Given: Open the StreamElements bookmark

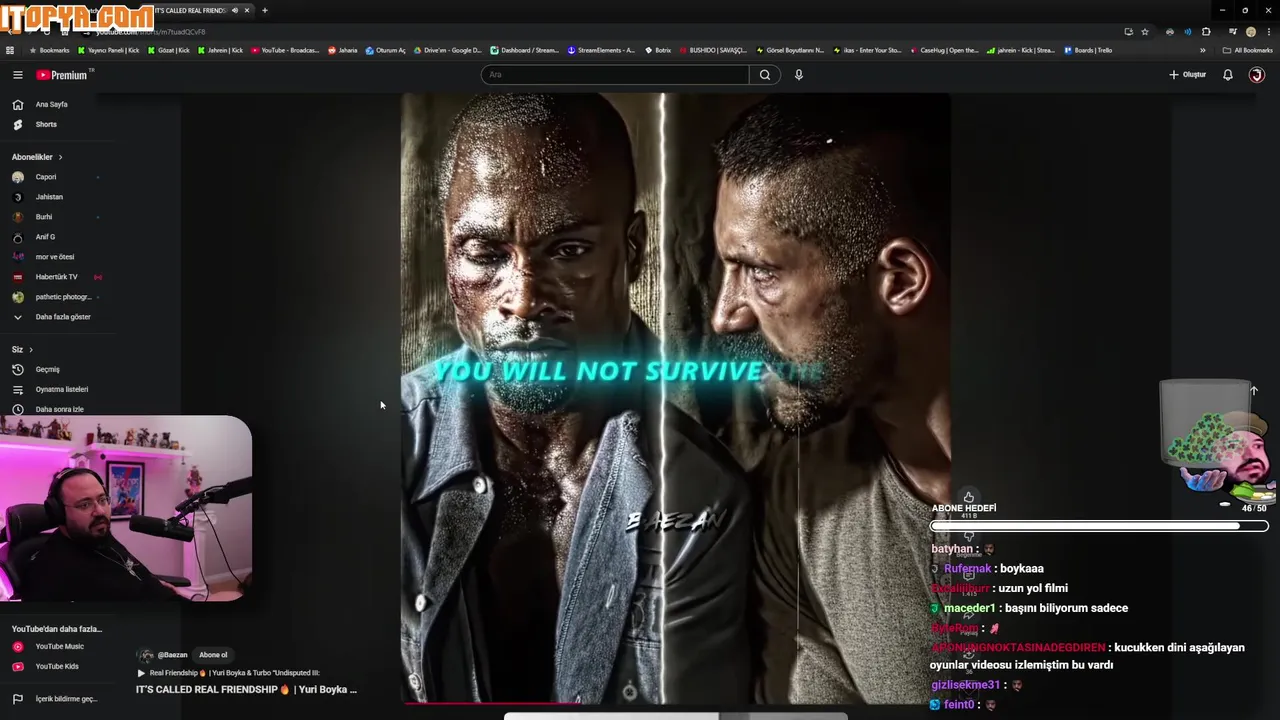Looking at the screenshot, I should [601, 50].
